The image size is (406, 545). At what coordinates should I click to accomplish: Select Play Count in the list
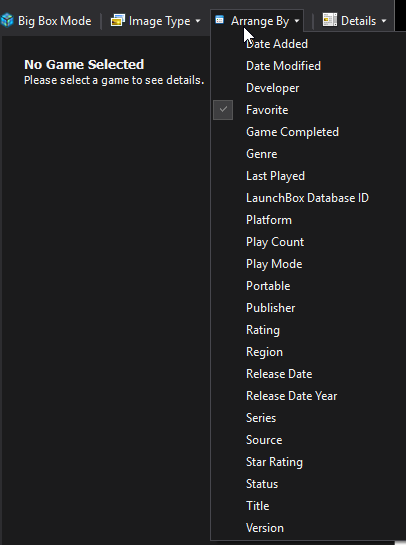(275, 242)
